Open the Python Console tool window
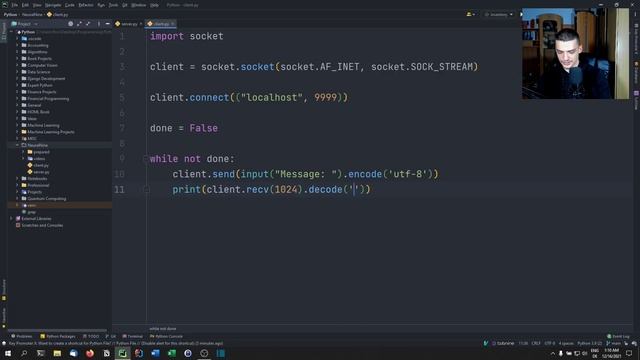 (x=166, y=336)
